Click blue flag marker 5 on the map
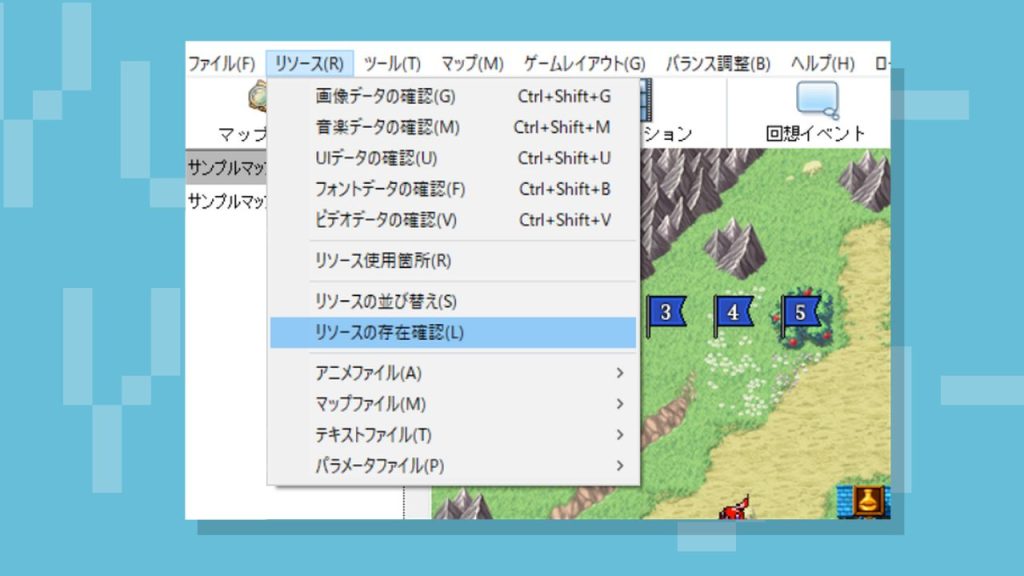The height and width of the screenshot is (576, 1024). [x=800, y=313]
